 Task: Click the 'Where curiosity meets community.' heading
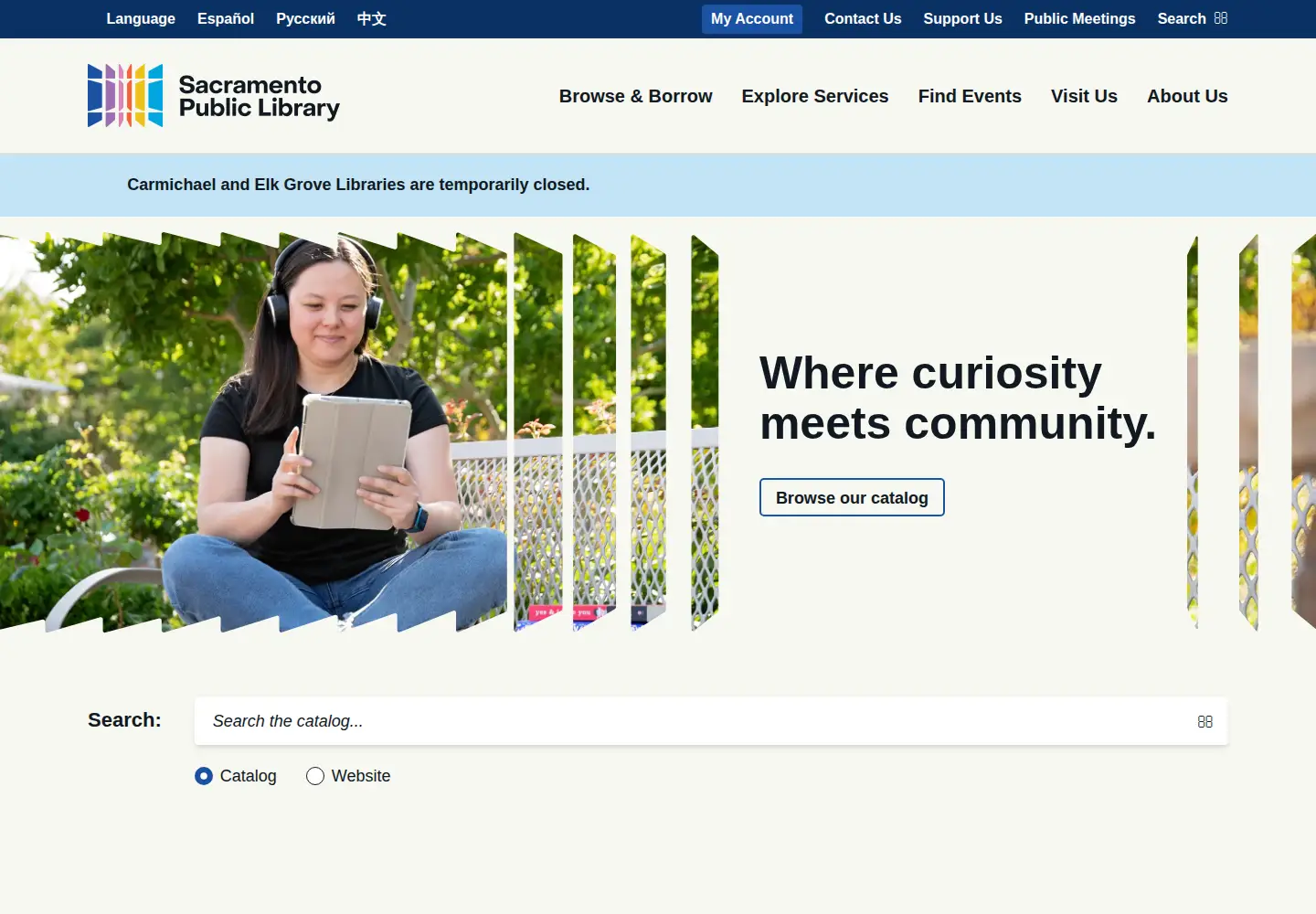pos(958,399)
